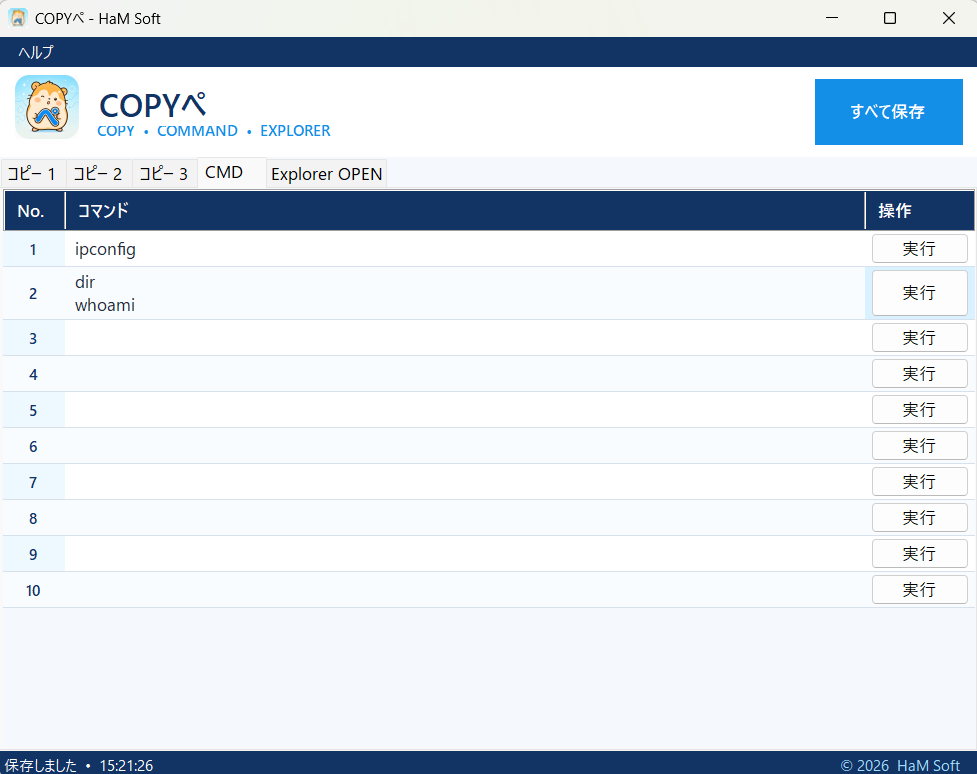The image size is (977, 774).
Task: Run the dir whoami command in row 2
Action: [919, 293]
